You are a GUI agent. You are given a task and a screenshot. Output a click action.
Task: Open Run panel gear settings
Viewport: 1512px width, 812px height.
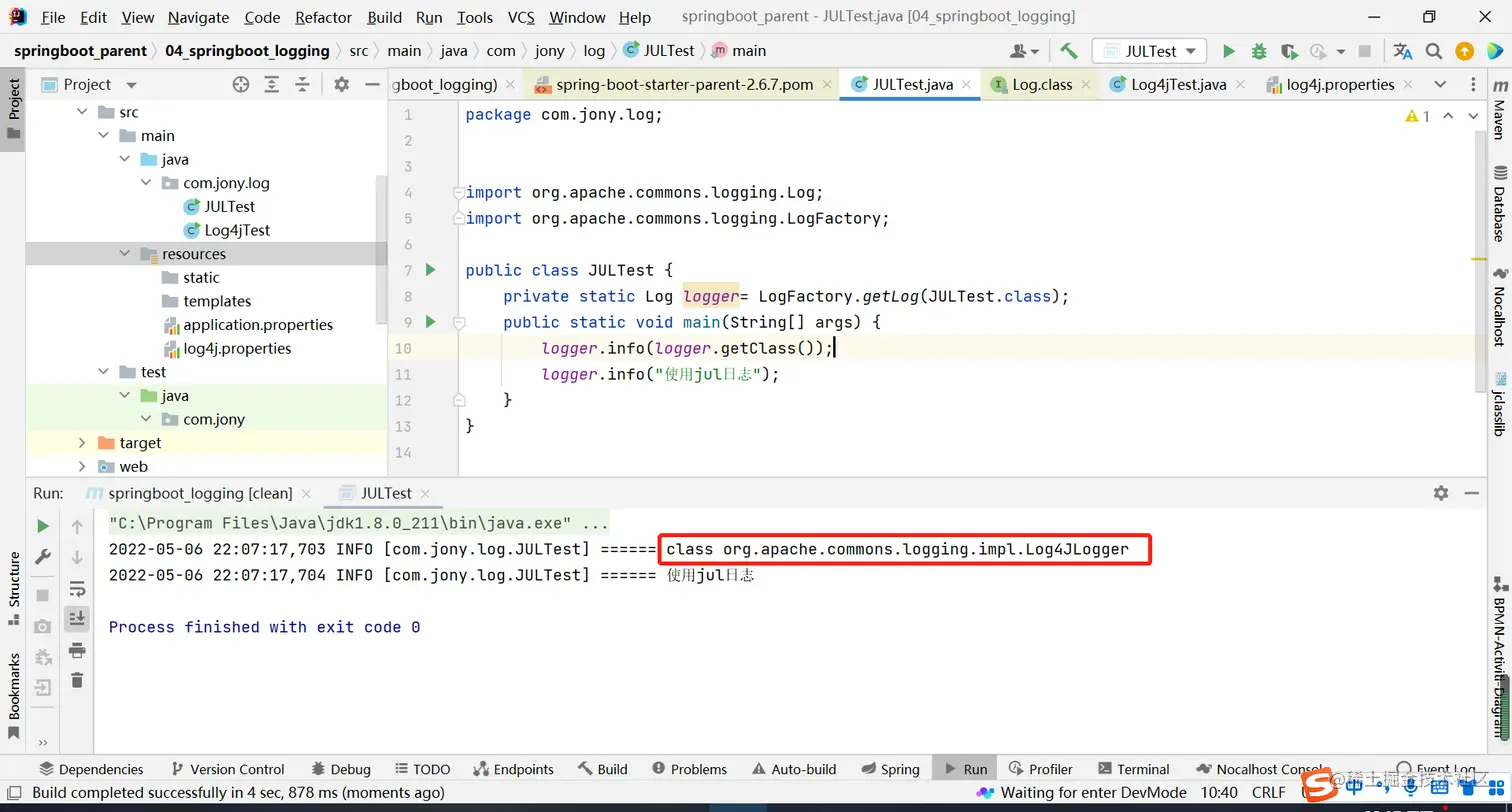[x=1441, y=493]
